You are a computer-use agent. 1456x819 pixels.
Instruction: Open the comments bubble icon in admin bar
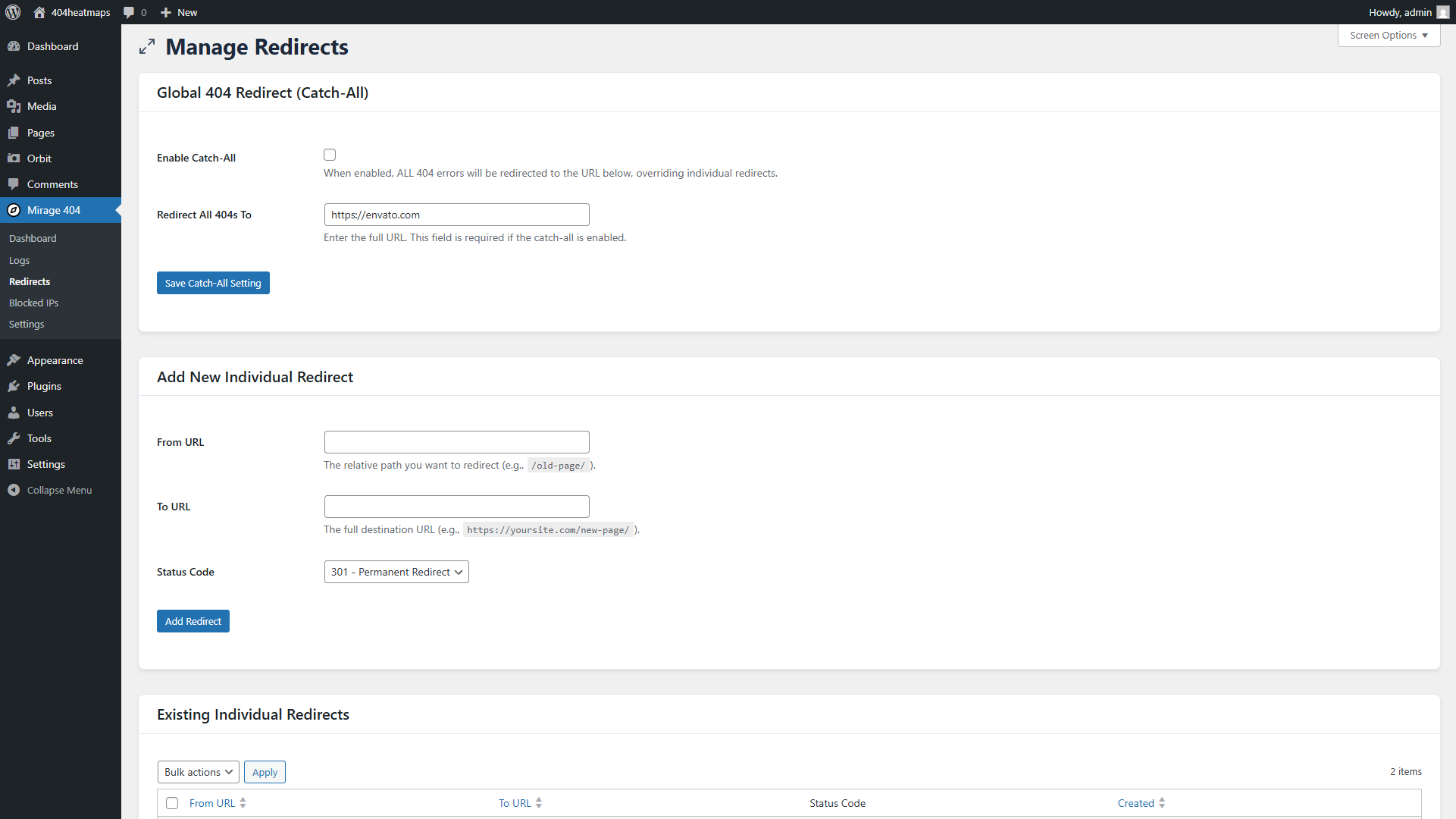[x=129, y=12]
